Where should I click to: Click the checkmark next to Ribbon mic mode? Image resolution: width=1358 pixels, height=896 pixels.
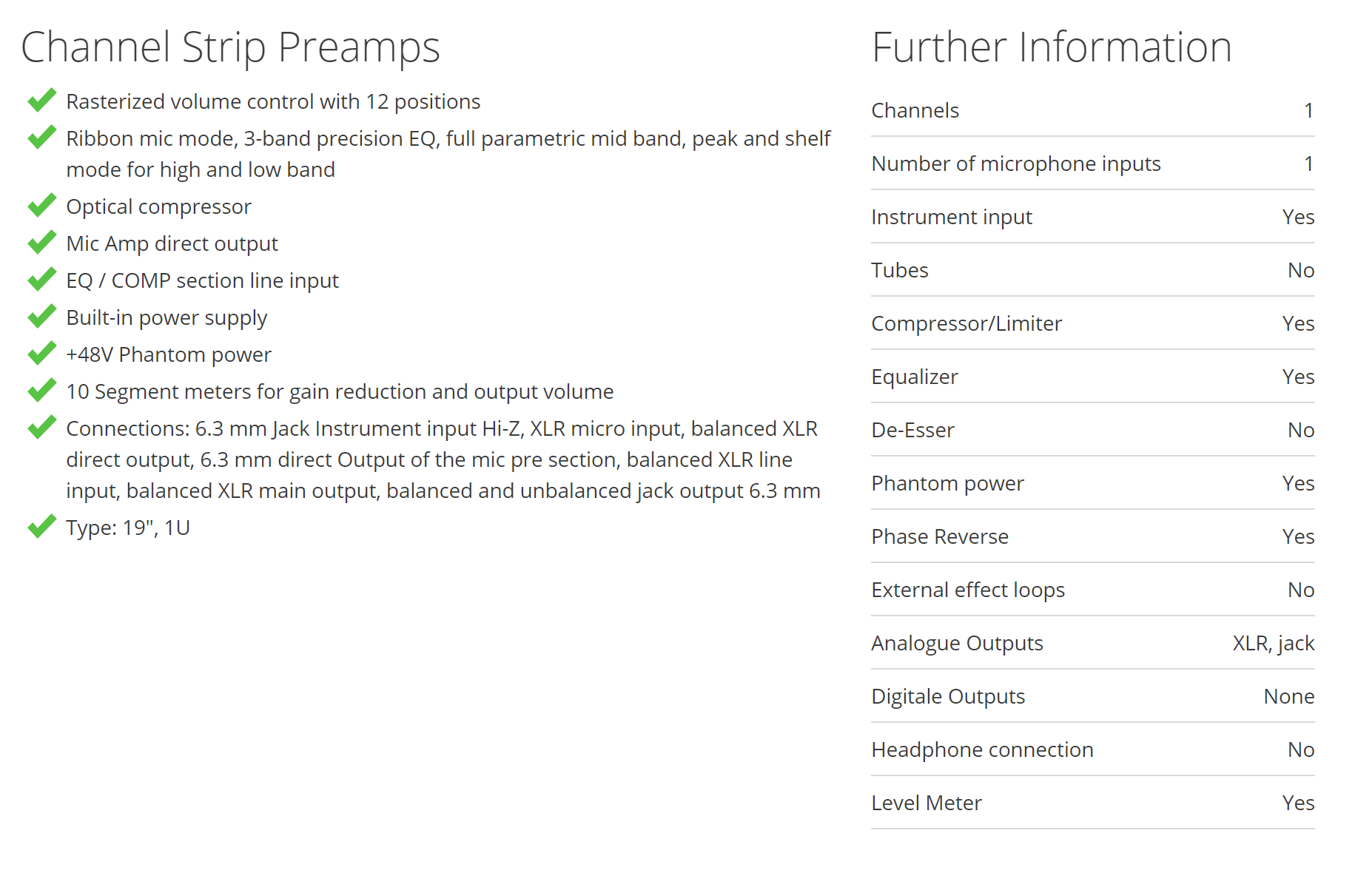[x=42, y=137]
